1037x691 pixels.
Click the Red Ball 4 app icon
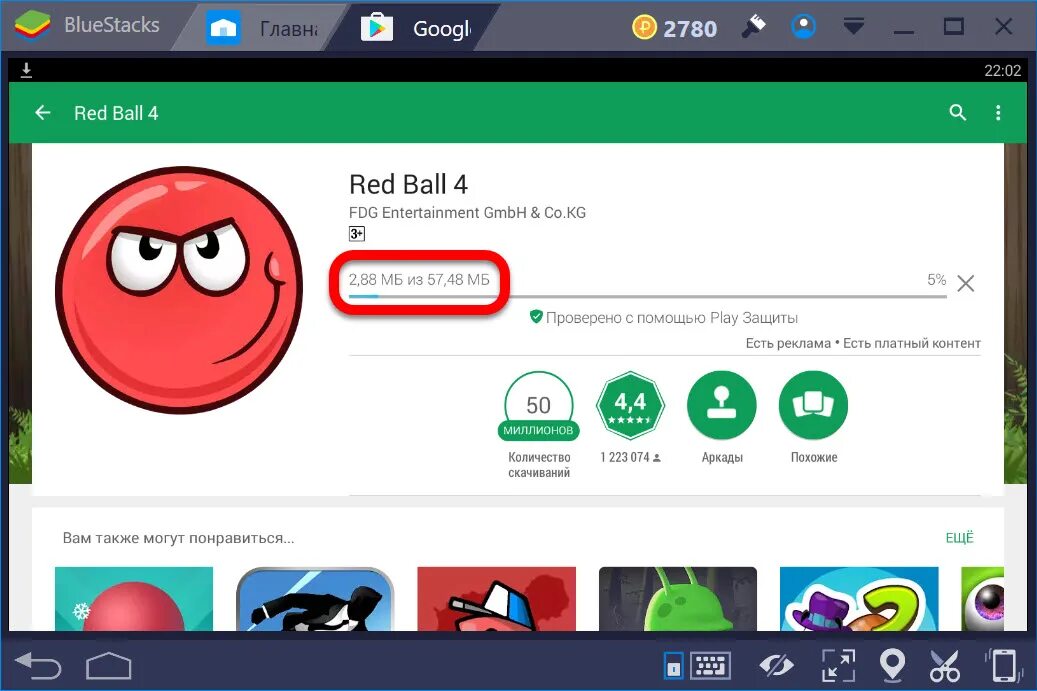tap(179, 290)
